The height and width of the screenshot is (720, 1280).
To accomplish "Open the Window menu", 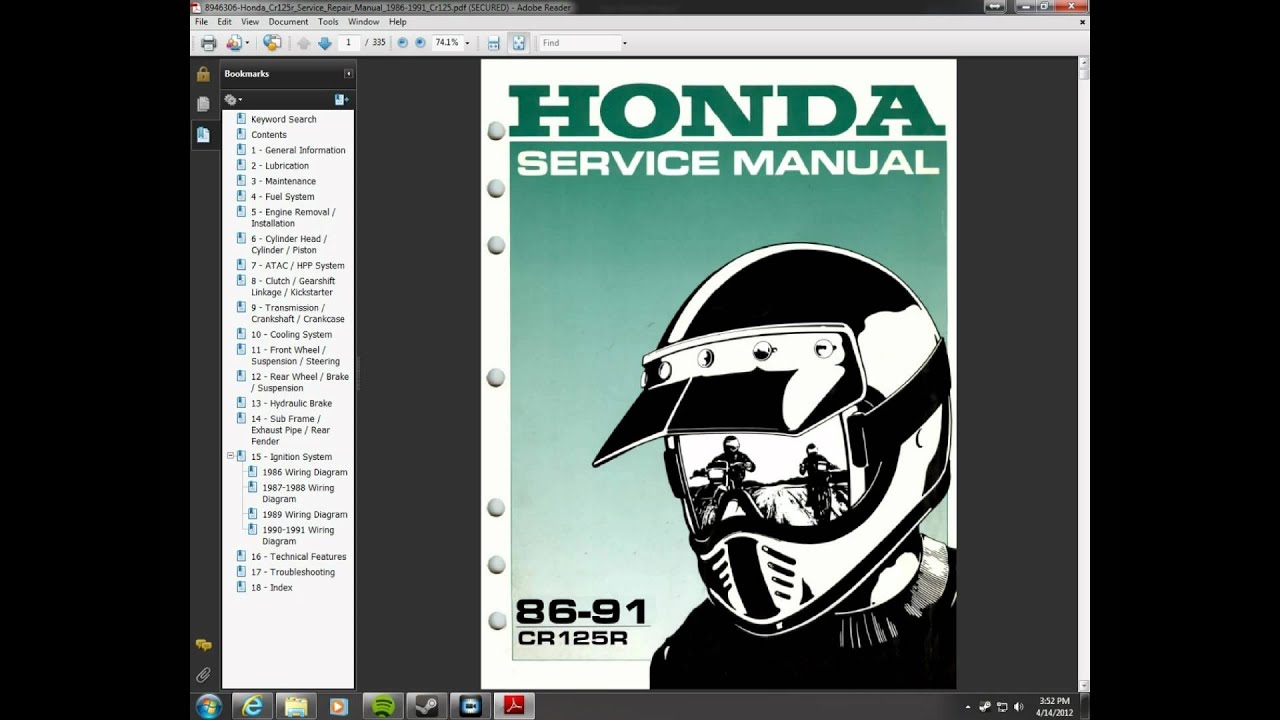I will [364, 21].
